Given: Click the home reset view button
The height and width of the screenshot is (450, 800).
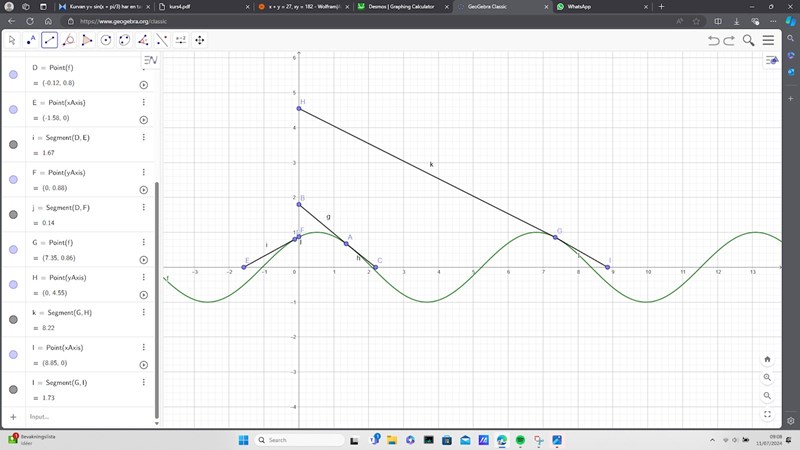Looking at the screenshot, I should click(x=767, y=359).
